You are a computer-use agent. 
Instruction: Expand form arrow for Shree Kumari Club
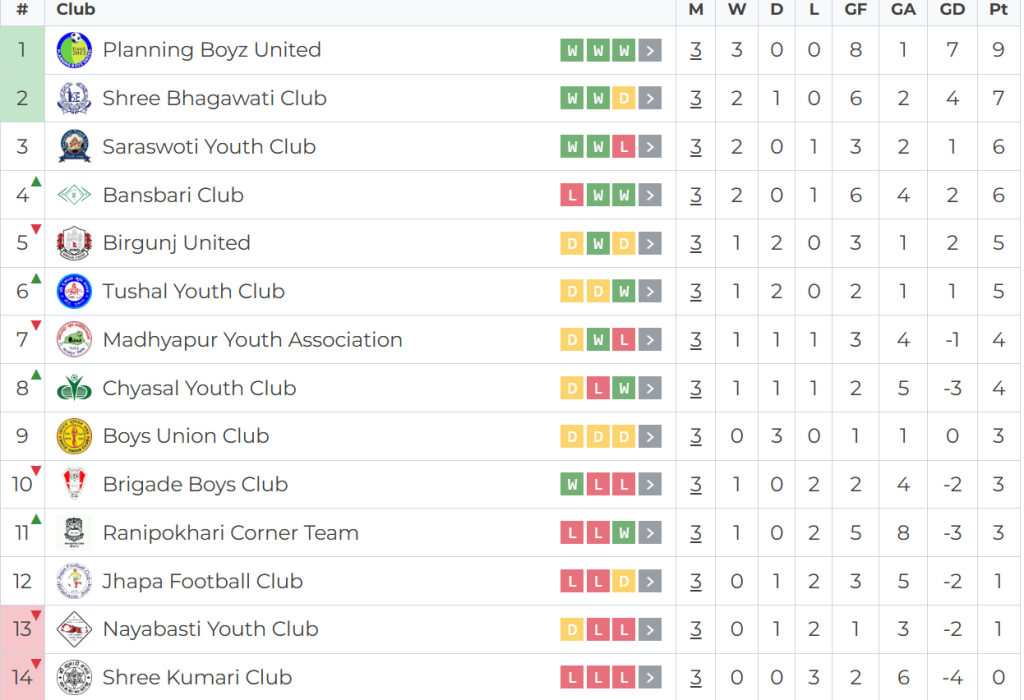click(650, 678)
